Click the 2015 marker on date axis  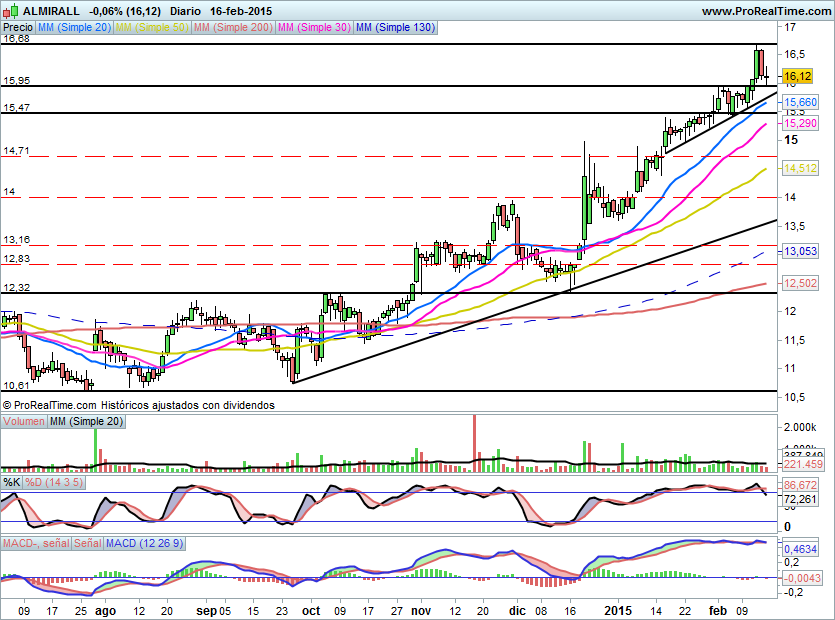point(620,609)
